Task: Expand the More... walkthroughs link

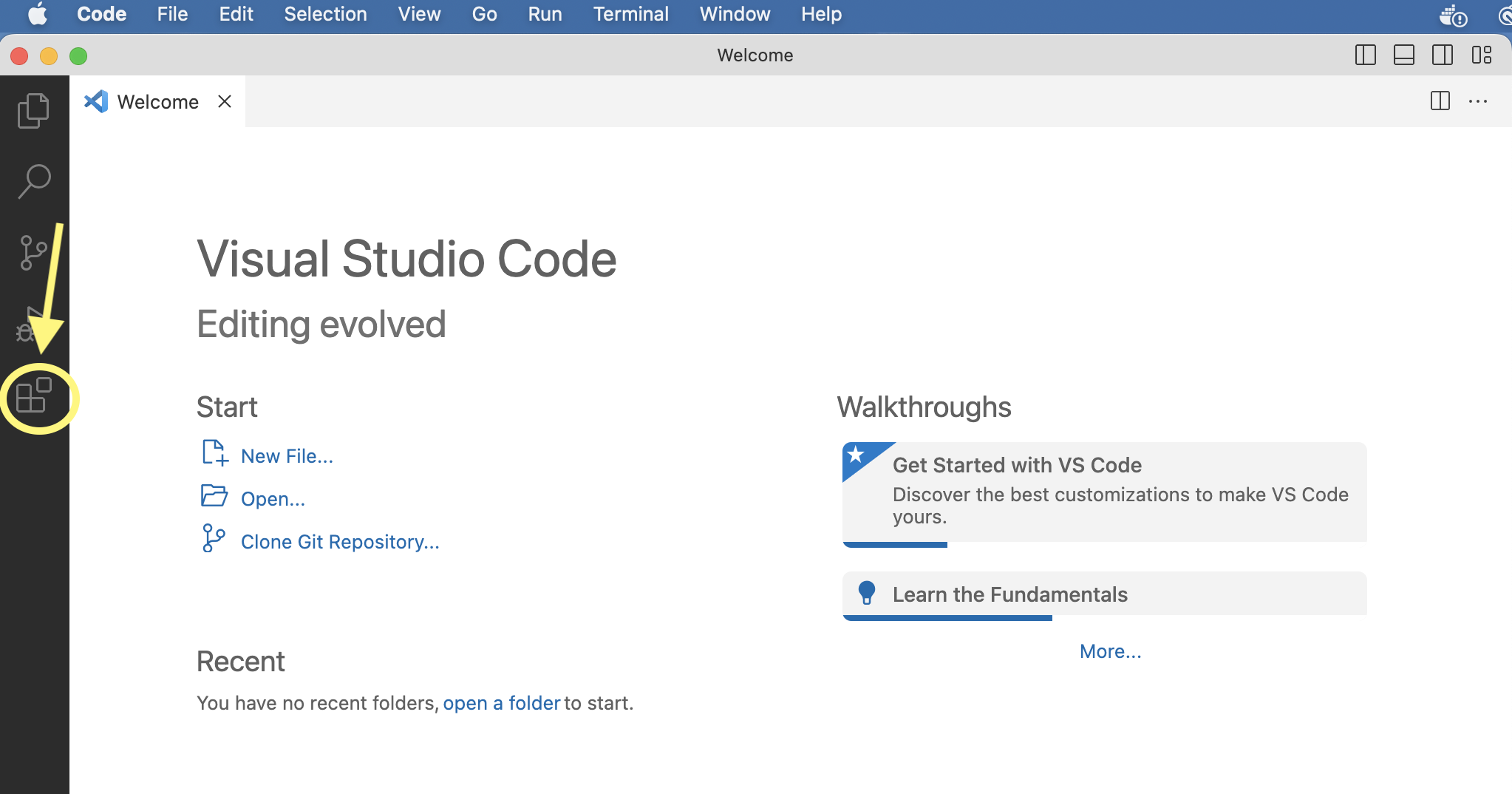Action: [x=1110, y=651]
